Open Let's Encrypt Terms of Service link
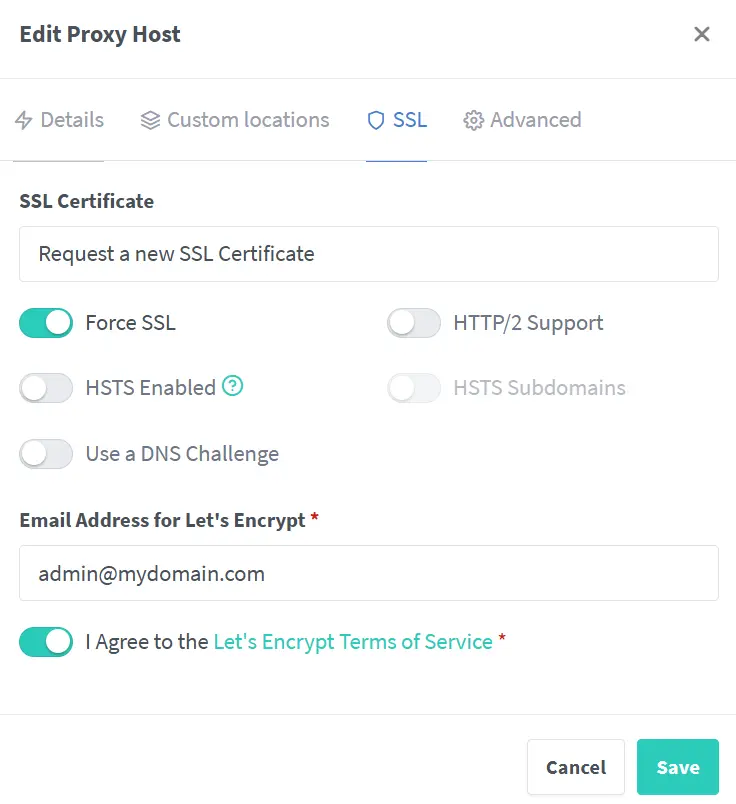This screenshot has width=736, height=804. (x=353, y=642)
